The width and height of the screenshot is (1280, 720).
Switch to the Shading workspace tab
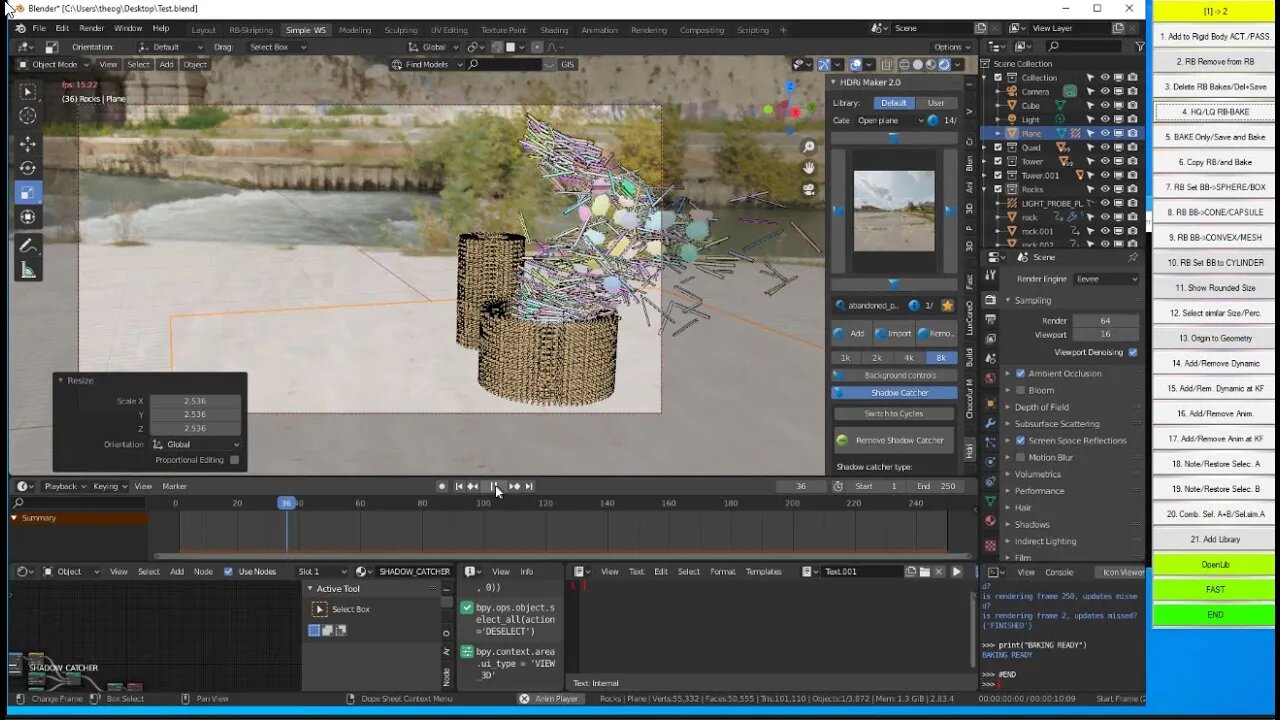tap(554, 30)
